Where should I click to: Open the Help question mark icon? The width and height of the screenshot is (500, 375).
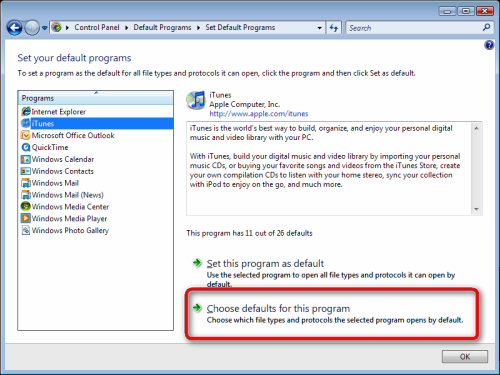489,45
